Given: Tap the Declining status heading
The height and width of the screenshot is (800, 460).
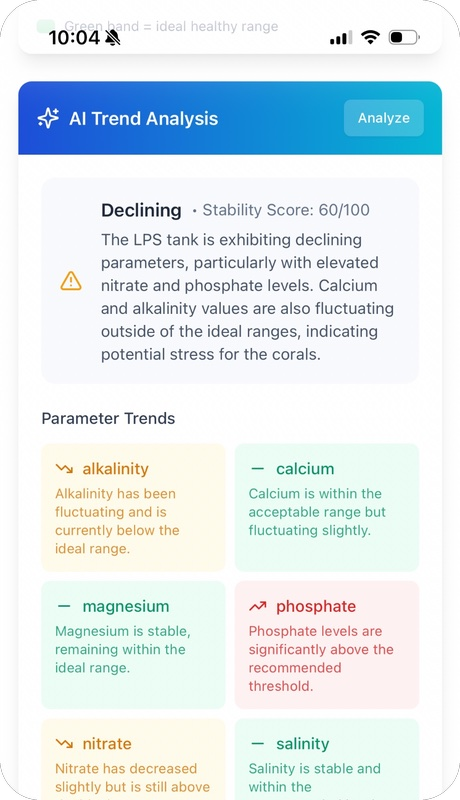Looking at the screenshot, I should [x=141, y=210].
